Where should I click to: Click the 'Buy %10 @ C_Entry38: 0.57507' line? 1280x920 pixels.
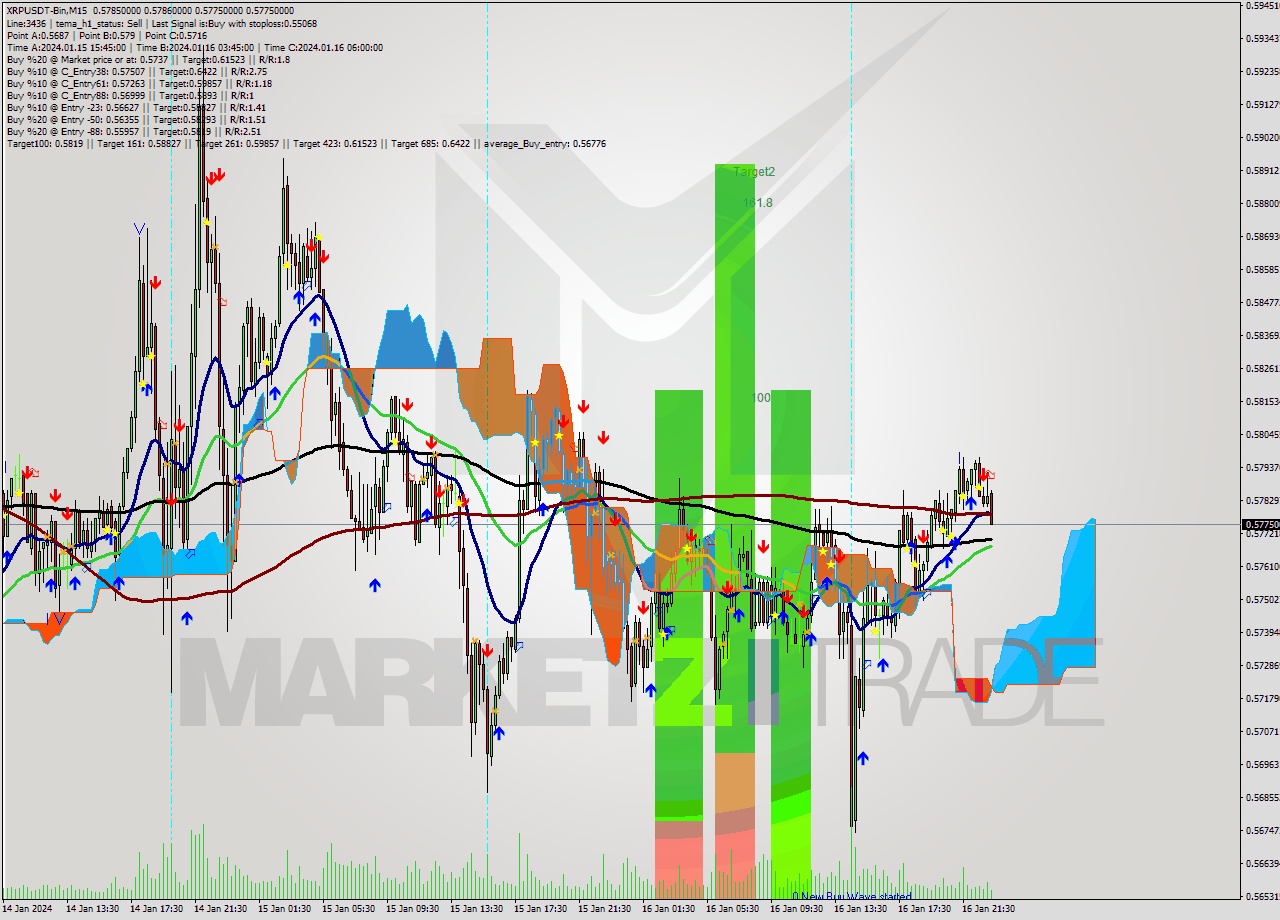click(x=137, y=71)
